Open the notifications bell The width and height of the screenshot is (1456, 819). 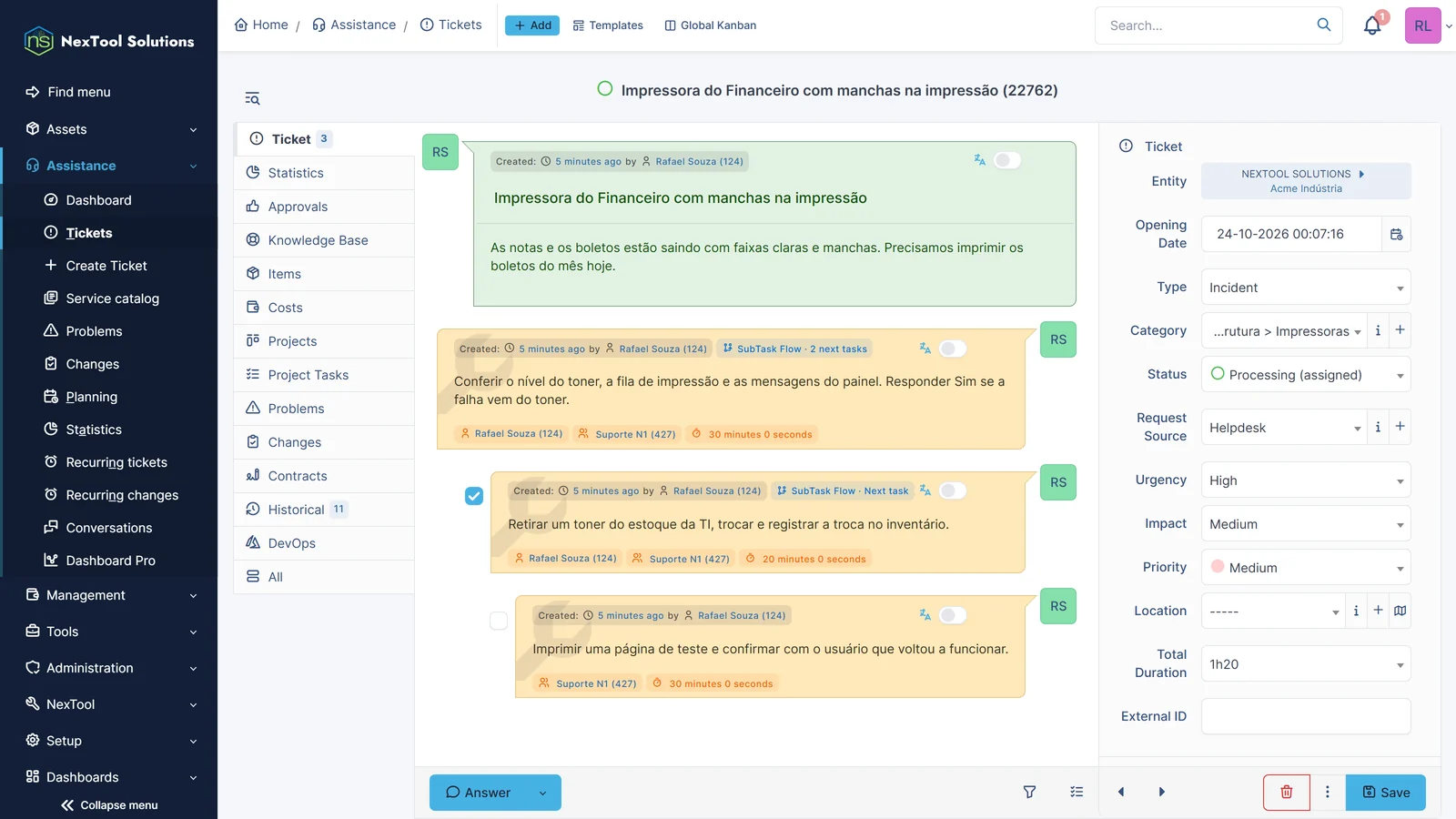(x=1372, y=25)
